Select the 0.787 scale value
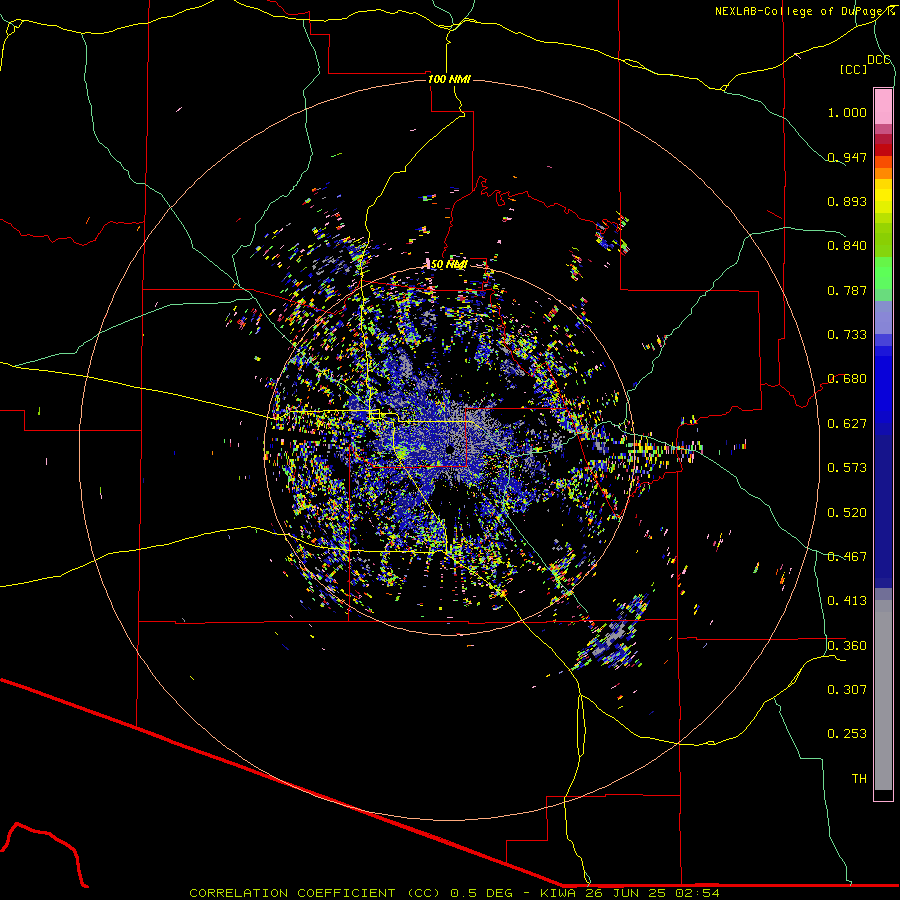The height and width of the screenshot is (900, 900). coord(847,290)
